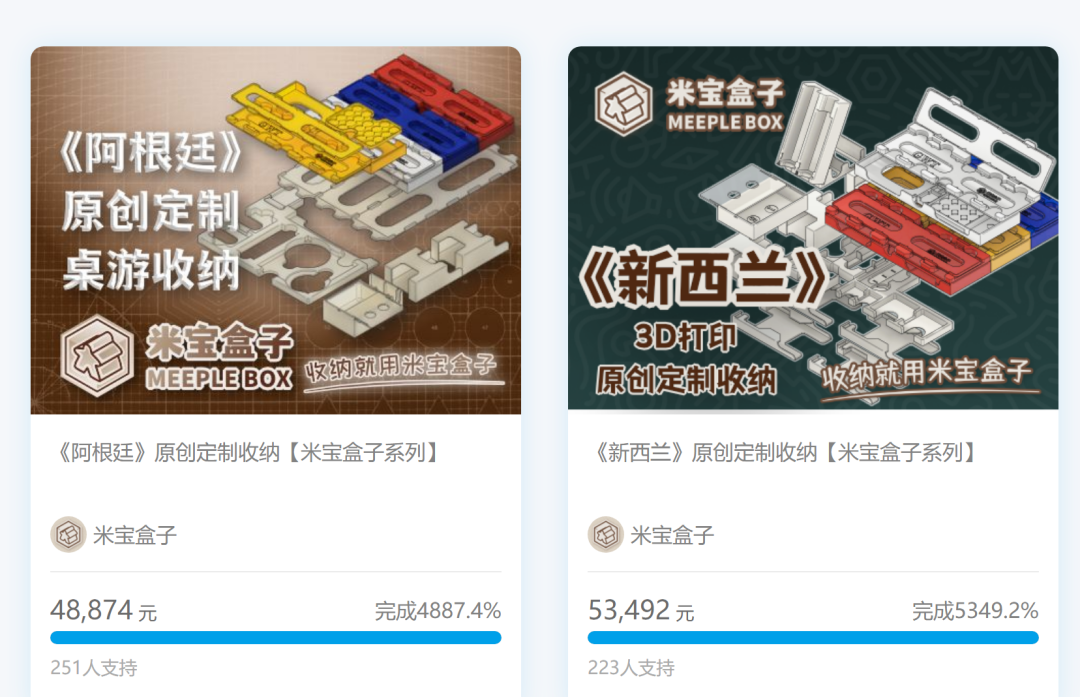Click the hexagon Meeple Box logo in the 阿根廷 banner
Viewport: 1080px width, 697px height.
click(x=97, y=356)
